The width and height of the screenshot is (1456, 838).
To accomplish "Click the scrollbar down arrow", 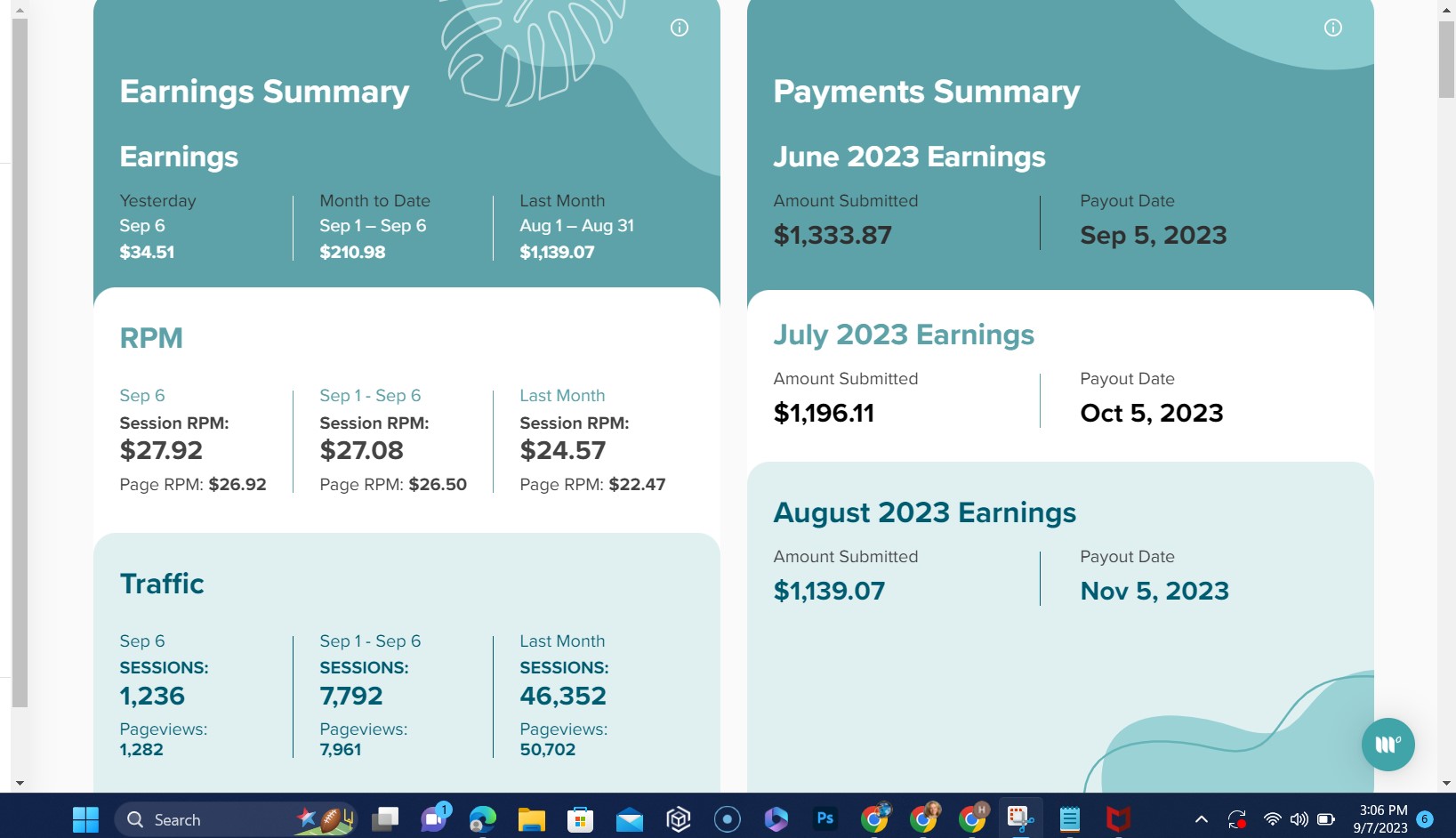I will click(x=1446, y=784).
